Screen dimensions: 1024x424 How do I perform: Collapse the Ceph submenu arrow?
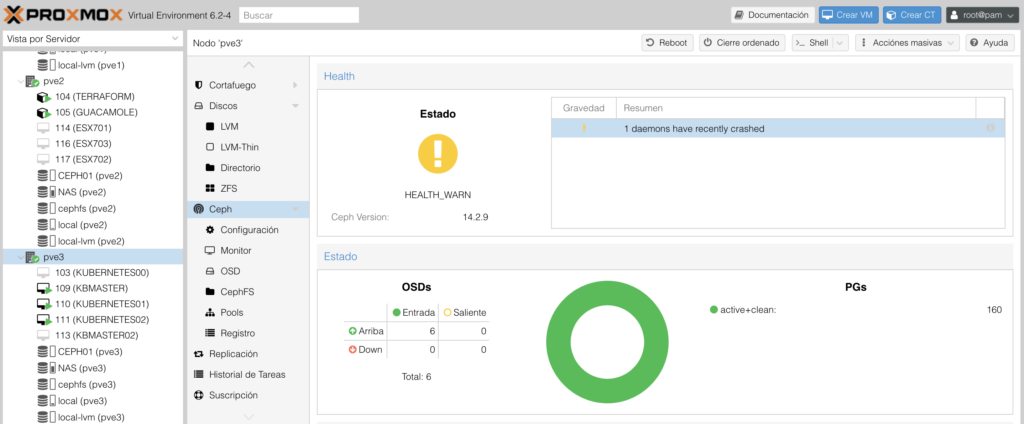(x=295, y=209)
